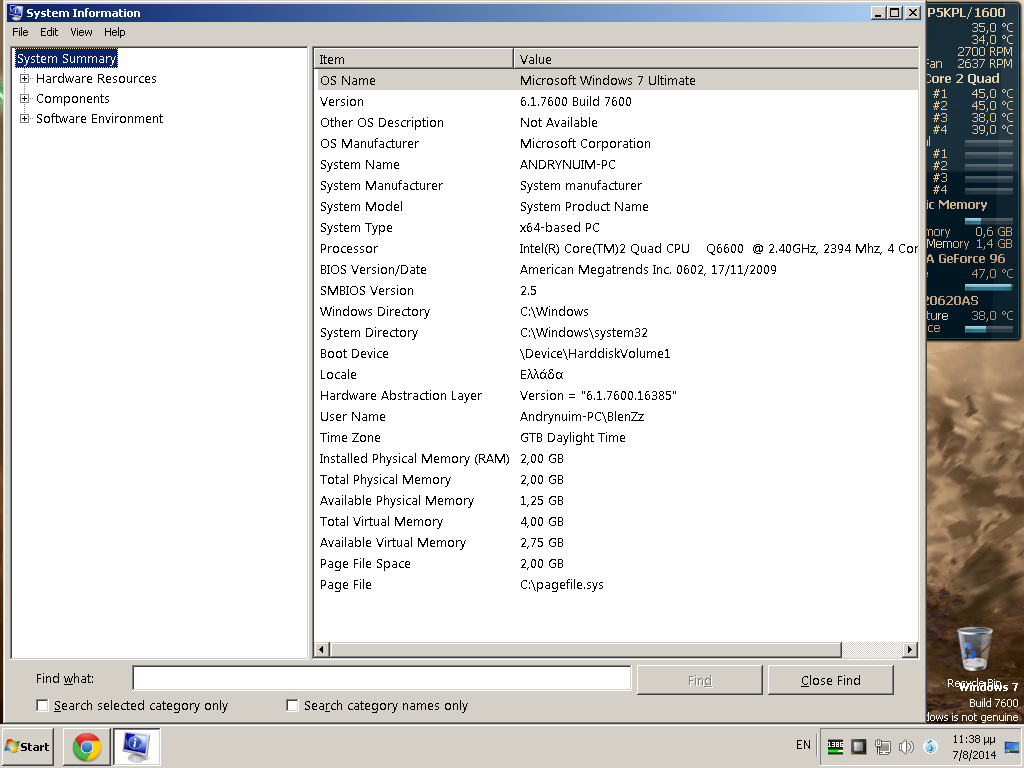Select the Boot Device item
Image resolution: width=1024 pixels, height=768 pixels.
(x=354, y=353)
